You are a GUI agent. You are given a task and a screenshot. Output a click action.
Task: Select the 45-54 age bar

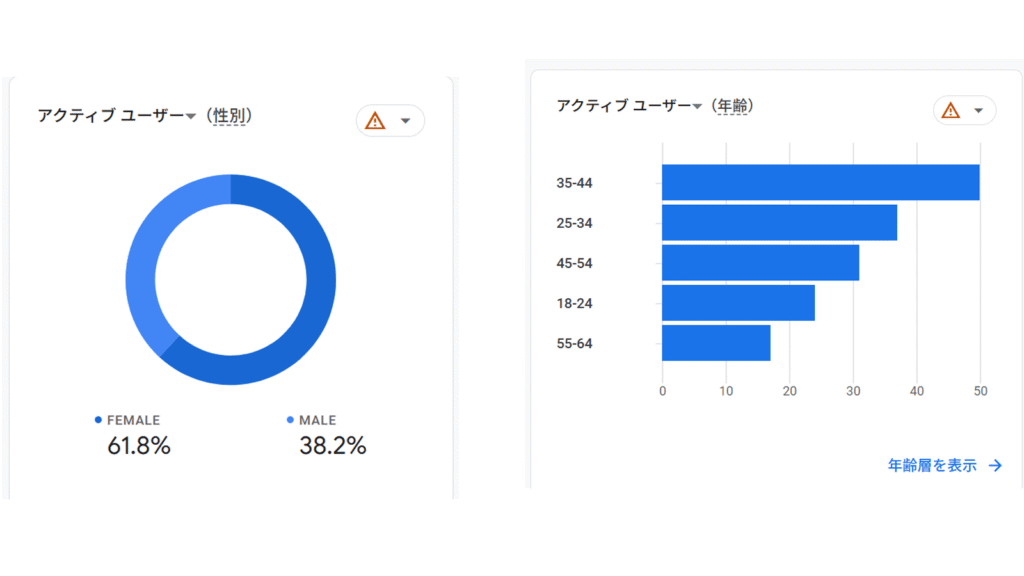(x=760, y=263)
